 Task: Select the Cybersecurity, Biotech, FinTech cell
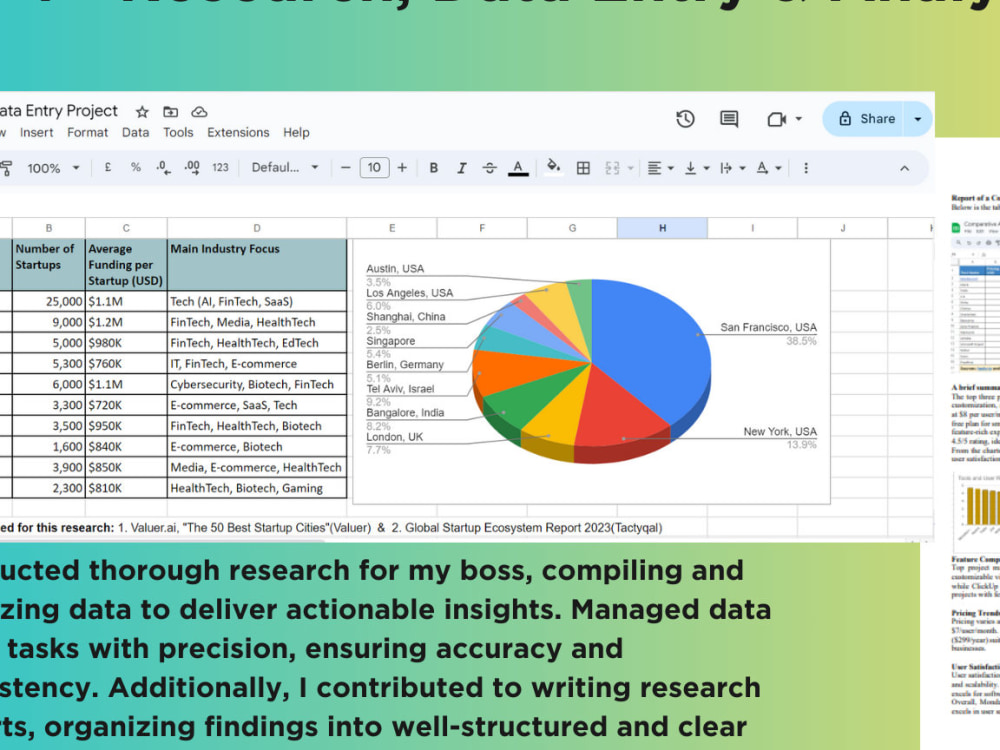pos(257,385)
